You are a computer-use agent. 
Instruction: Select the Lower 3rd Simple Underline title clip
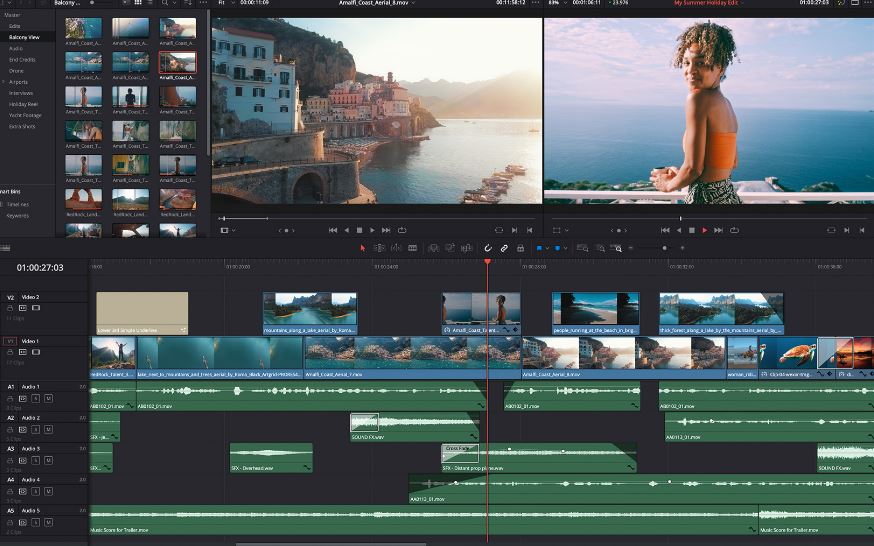coord(142,313)
